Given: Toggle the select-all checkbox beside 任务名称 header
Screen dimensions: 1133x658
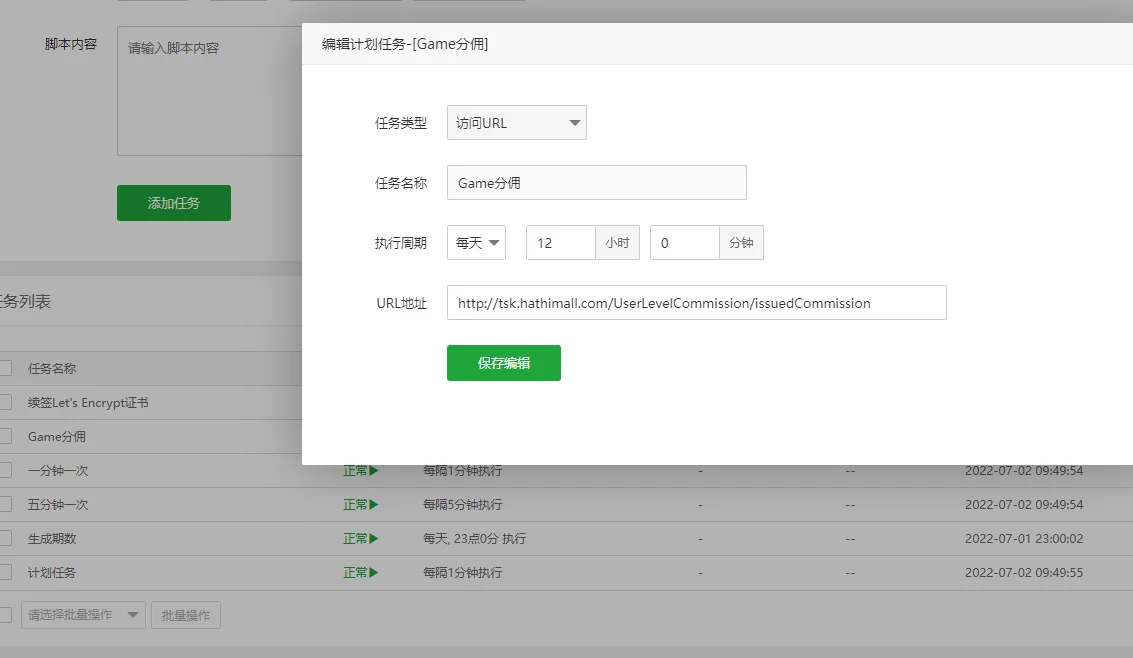Looking at the screenshot, I should pyautogui.click(x=5, y=368).
